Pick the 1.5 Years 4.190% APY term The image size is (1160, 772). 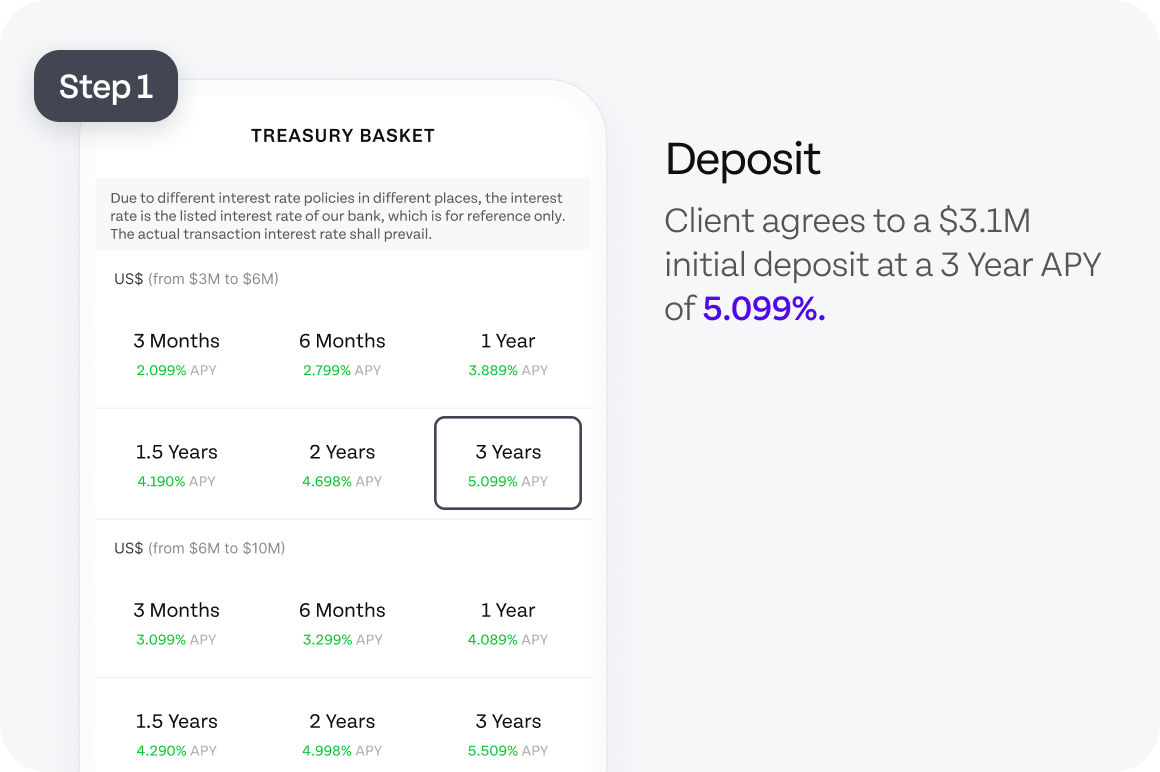(x=176, y=465)
